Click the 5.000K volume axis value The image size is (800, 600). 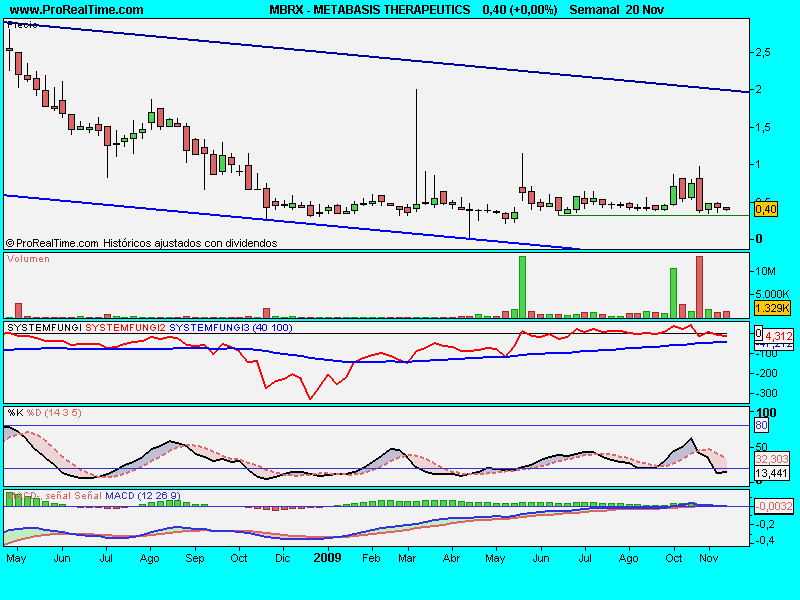point(772,294)
